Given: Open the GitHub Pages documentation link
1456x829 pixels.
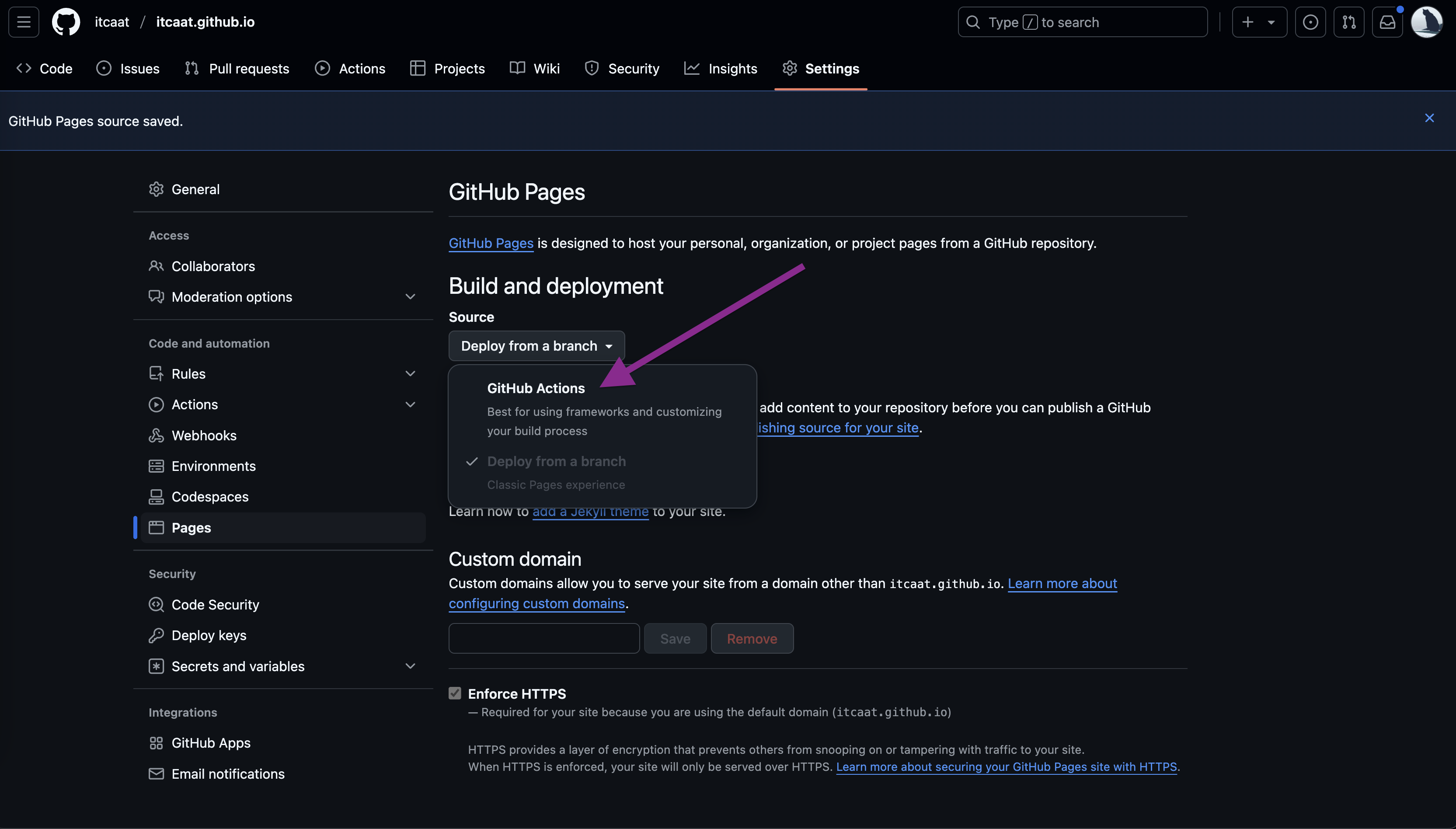Looking at the screenshot, I should 491,243.
